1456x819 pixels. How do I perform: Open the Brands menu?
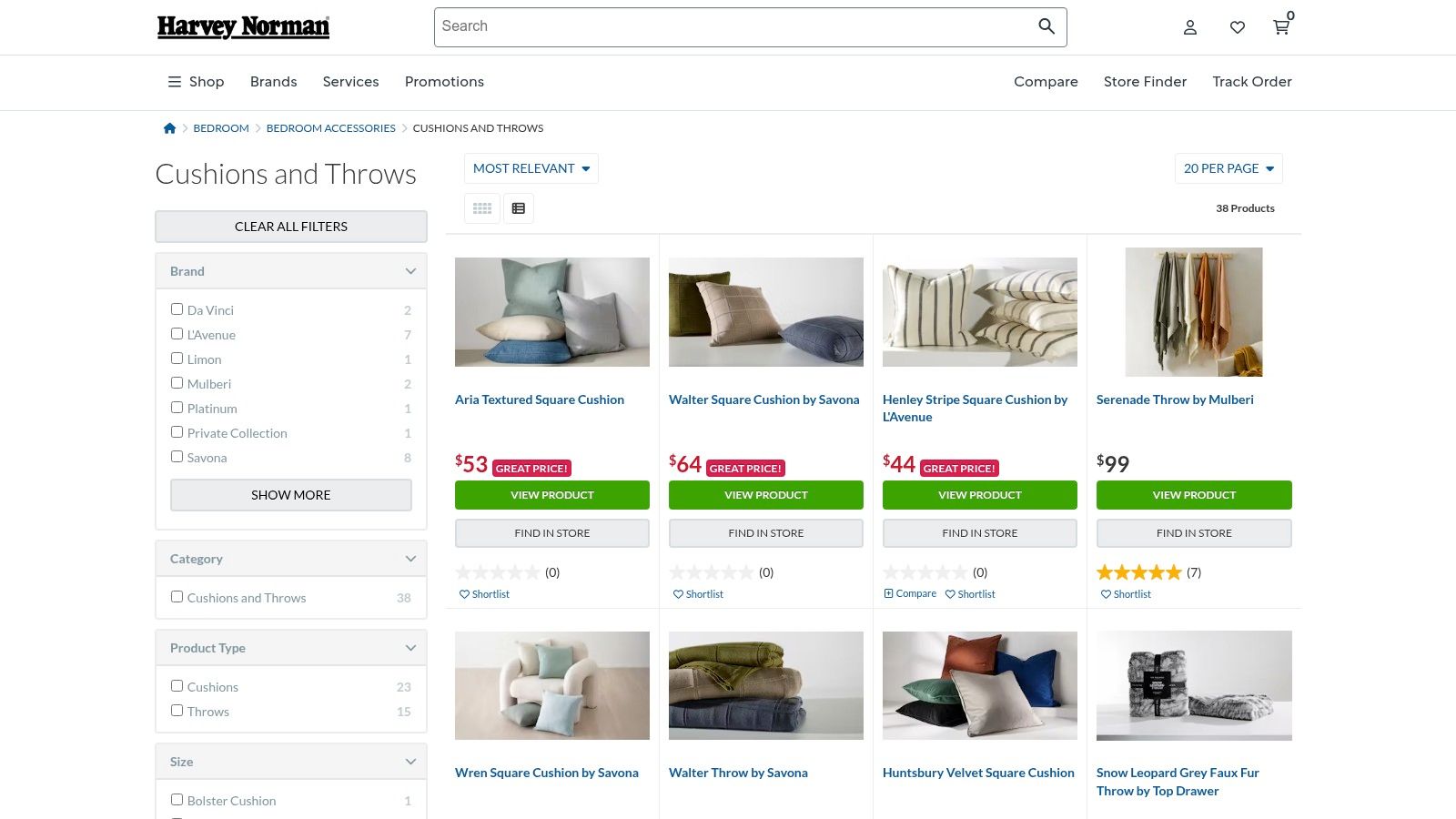pos(274,82)
